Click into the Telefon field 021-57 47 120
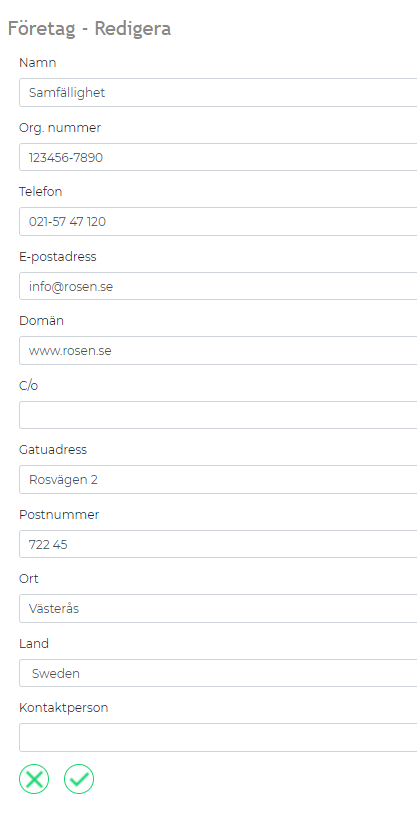Viewport: 417px width, 817px height. 218,221
